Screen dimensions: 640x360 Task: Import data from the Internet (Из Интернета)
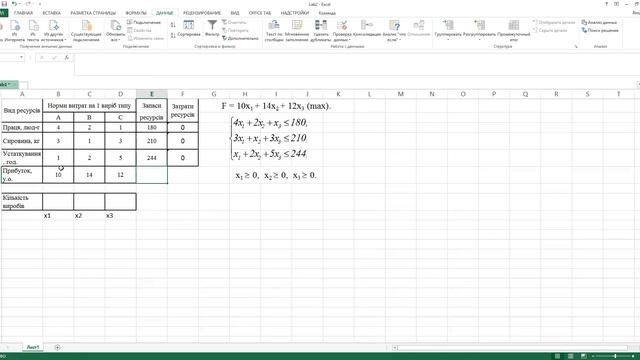15,31
